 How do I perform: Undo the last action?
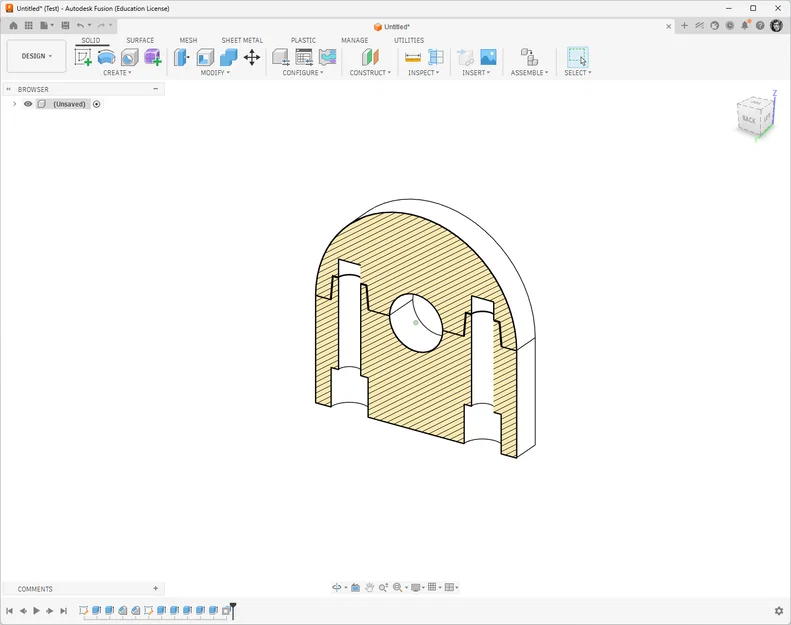[x=80, y=25]
